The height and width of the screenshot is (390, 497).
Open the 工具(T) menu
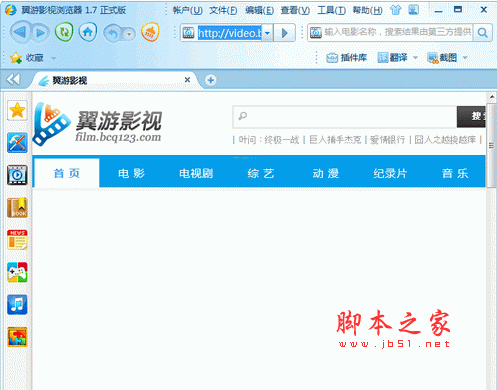[331, 11]
